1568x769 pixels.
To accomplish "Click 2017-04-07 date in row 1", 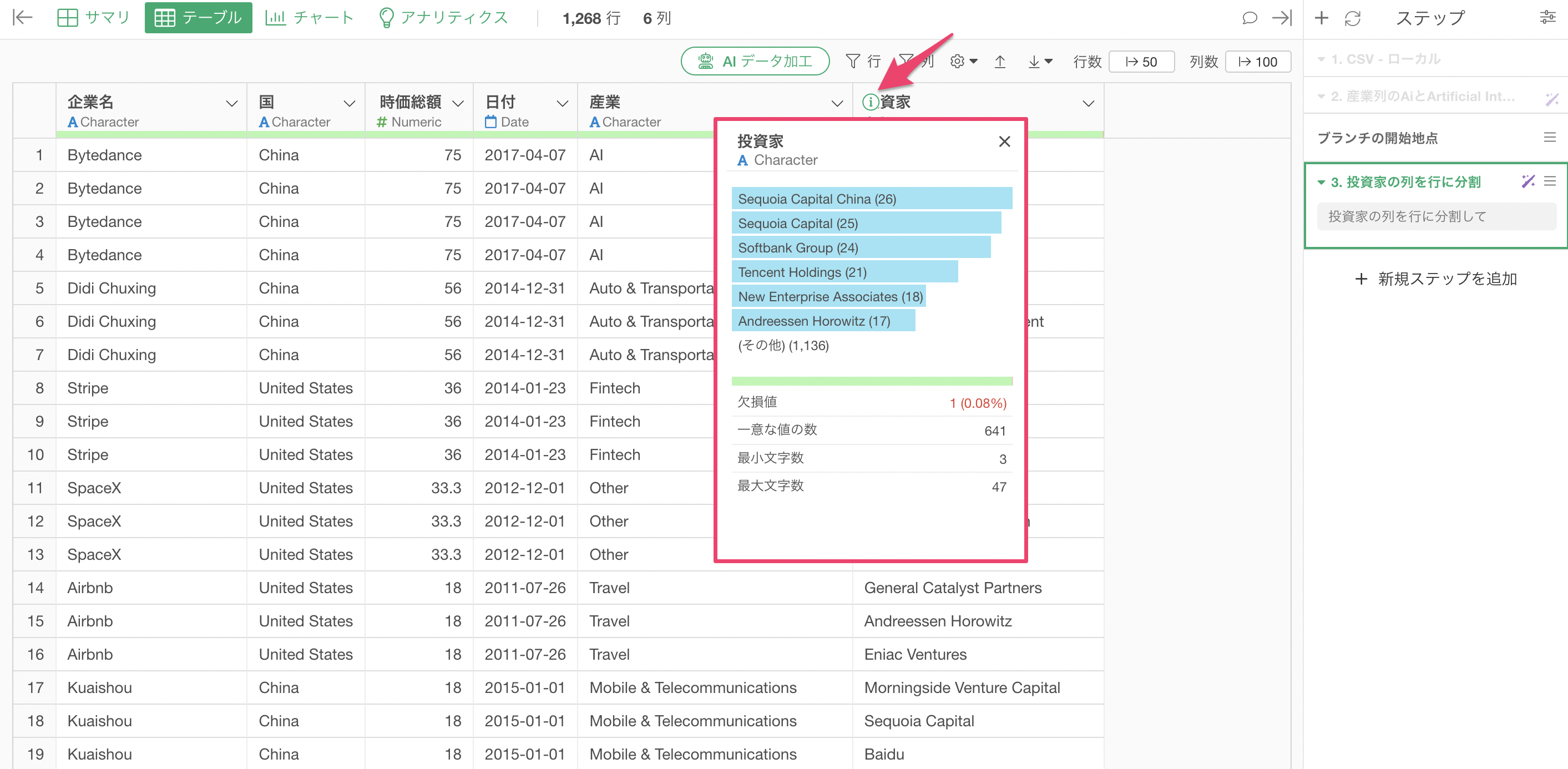I will (525, 155).
